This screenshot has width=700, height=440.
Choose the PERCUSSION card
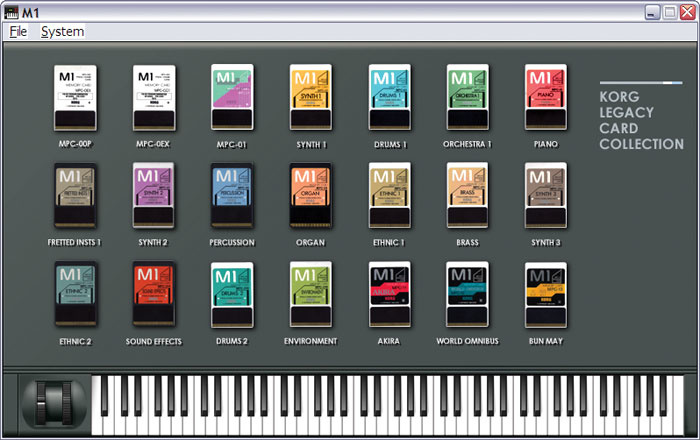click(x=232, y=197)
